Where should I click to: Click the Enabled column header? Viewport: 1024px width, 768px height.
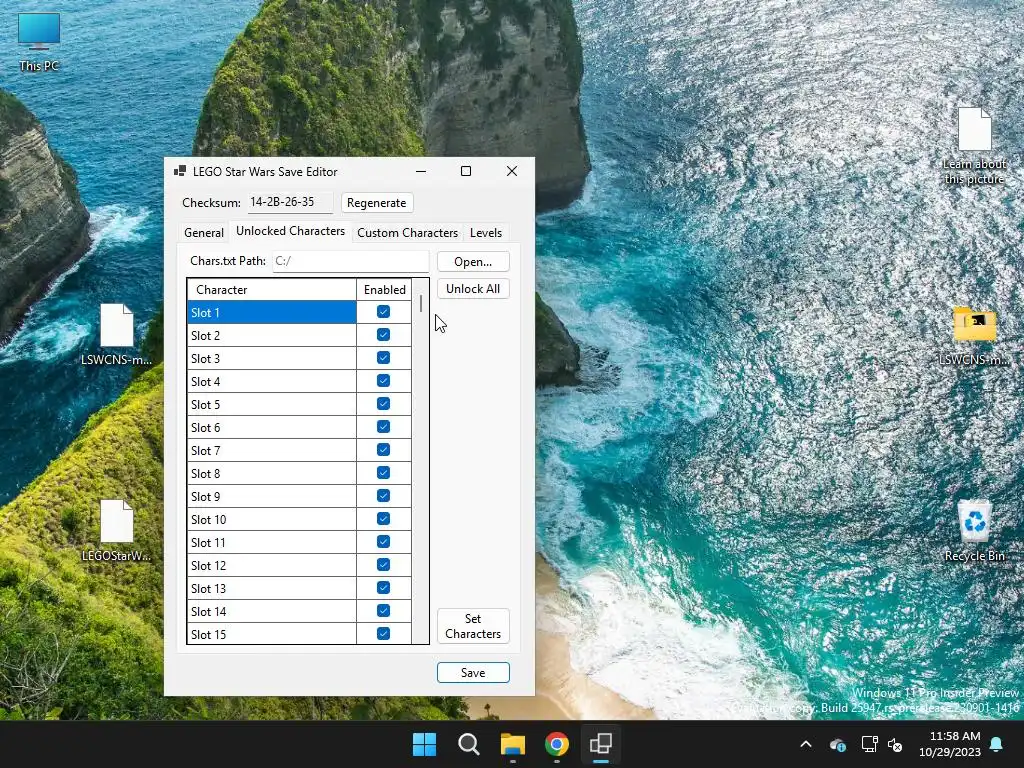point(385,289)
